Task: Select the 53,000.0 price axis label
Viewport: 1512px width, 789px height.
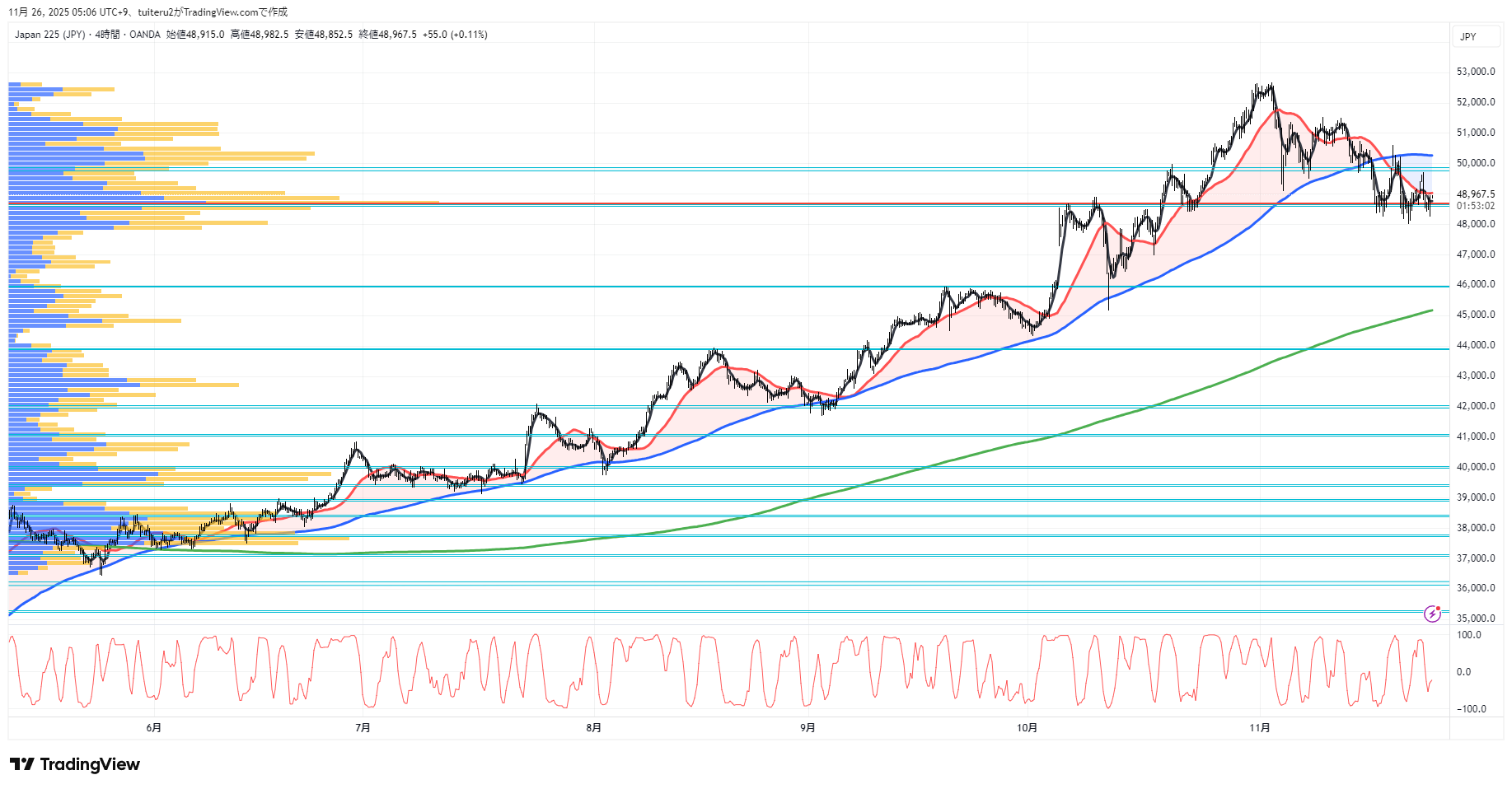Action: 1475,72
